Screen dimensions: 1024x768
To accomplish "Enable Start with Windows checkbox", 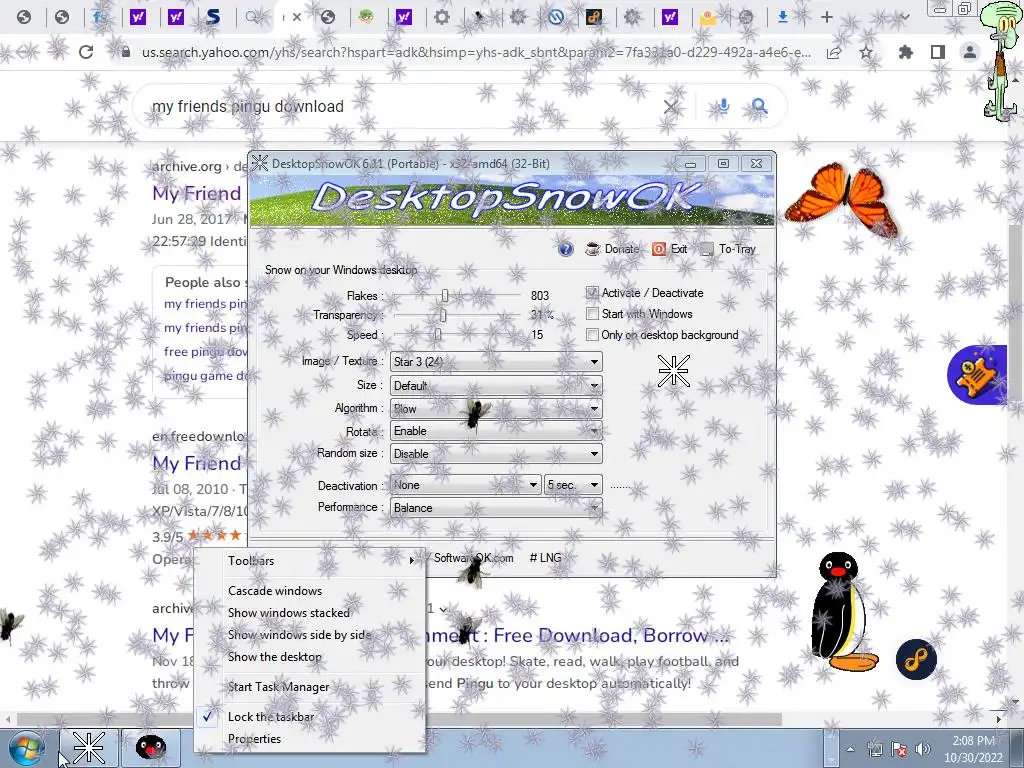I will 592,313.
